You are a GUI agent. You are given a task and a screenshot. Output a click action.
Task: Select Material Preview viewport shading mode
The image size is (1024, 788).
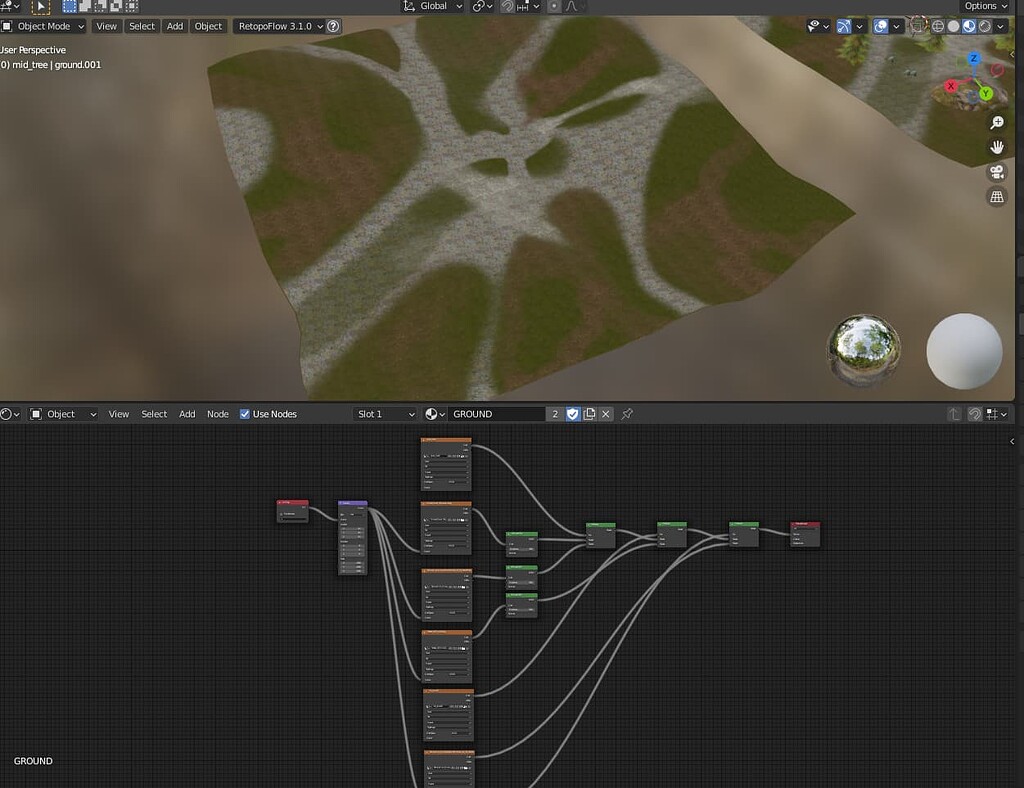coord(968,26)
